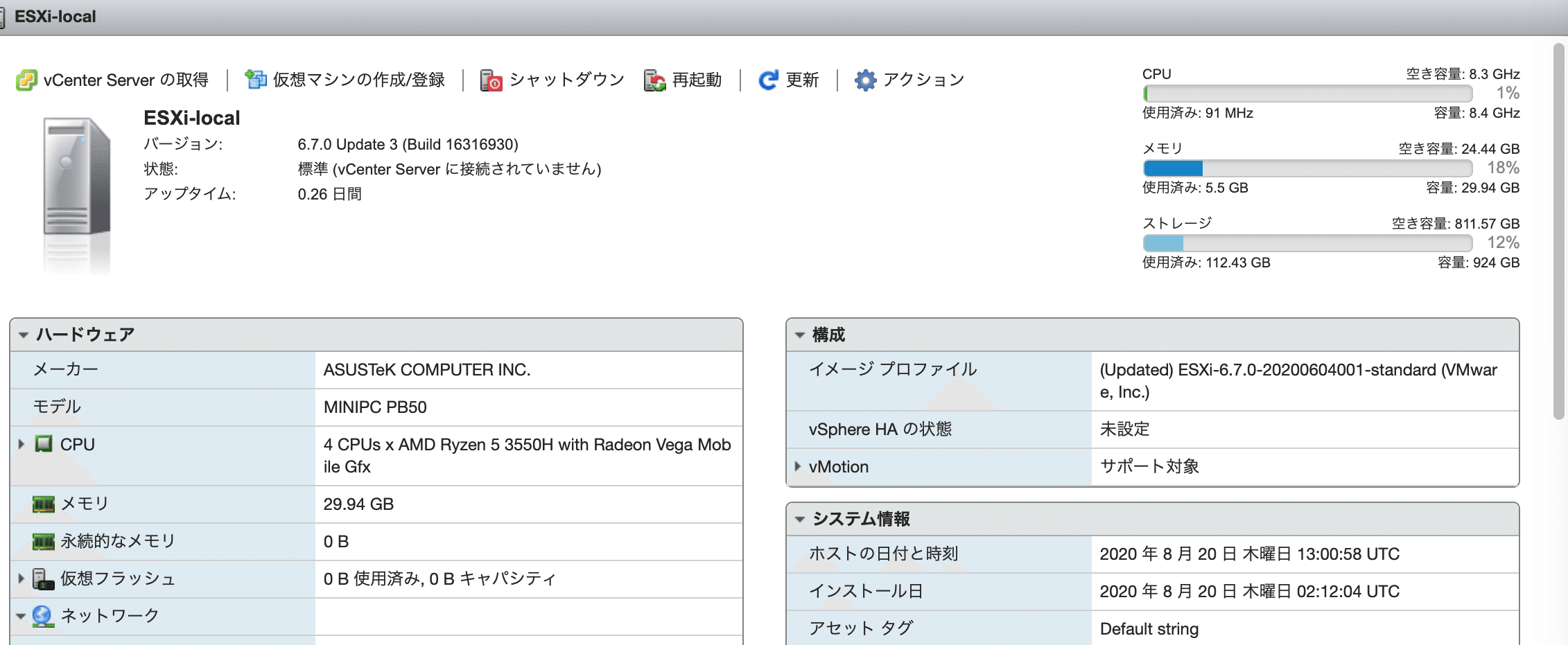Select ASUSTeK COMPUTER INC. value
1568x645 pixels.
tap(427, 369)
